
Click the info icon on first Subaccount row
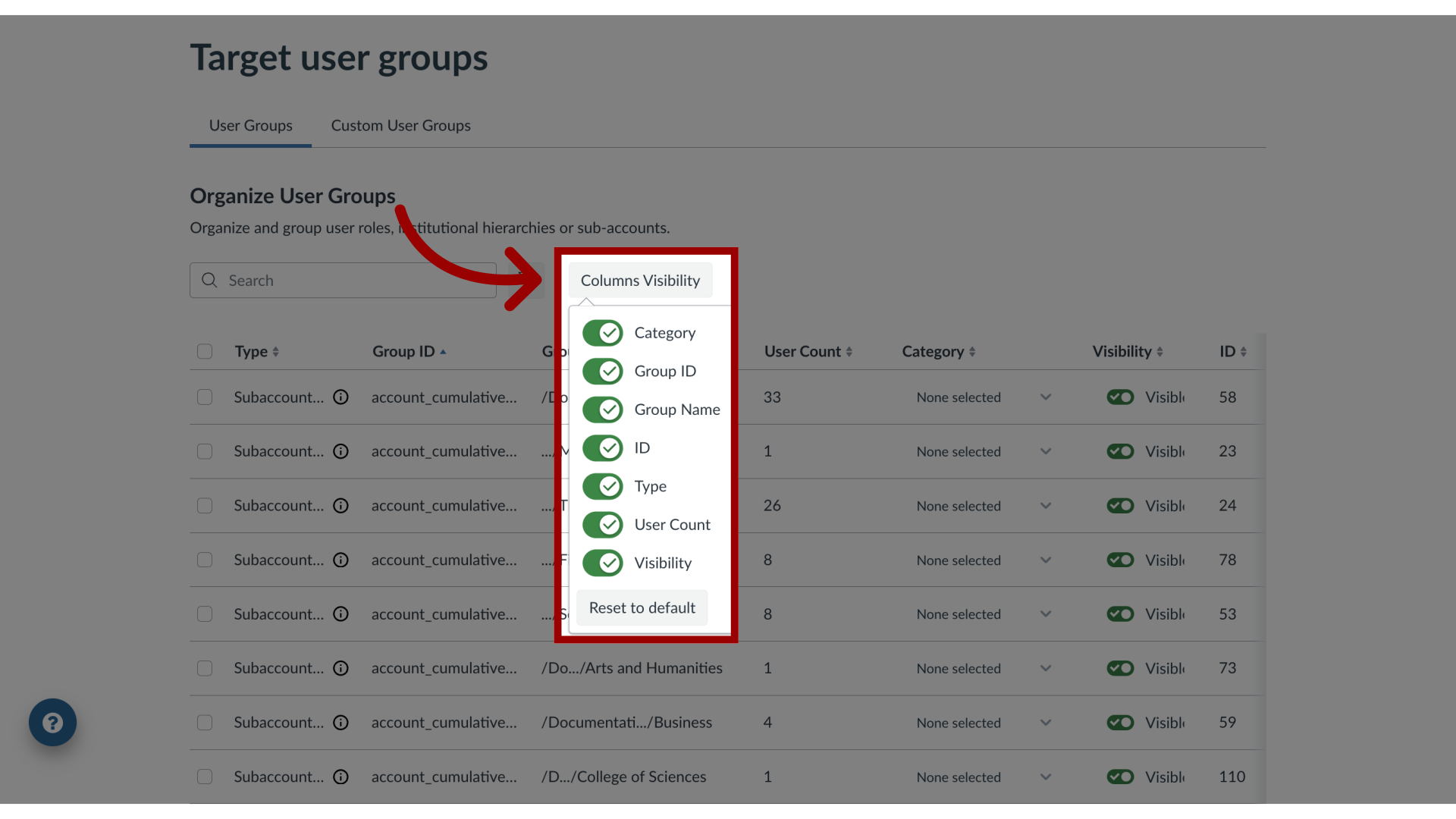coord(340,396)
